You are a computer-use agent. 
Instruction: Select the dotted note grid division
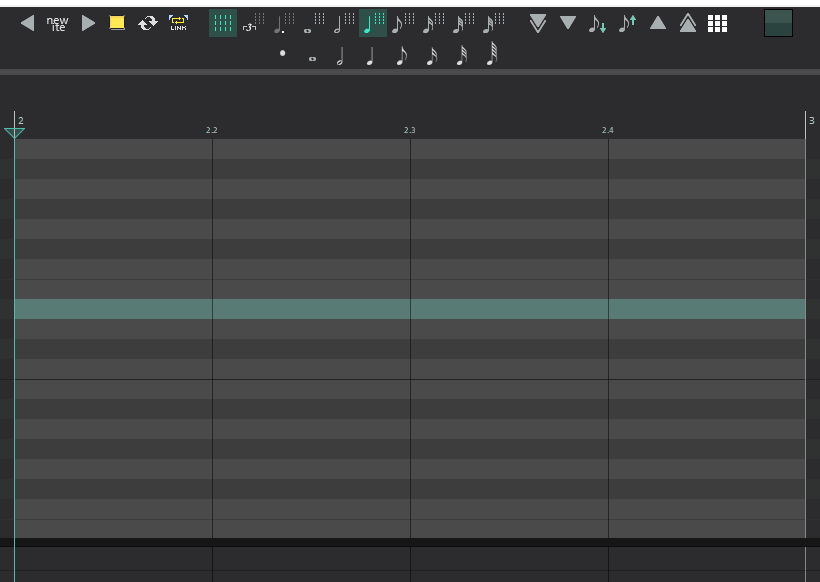(284, 23)
